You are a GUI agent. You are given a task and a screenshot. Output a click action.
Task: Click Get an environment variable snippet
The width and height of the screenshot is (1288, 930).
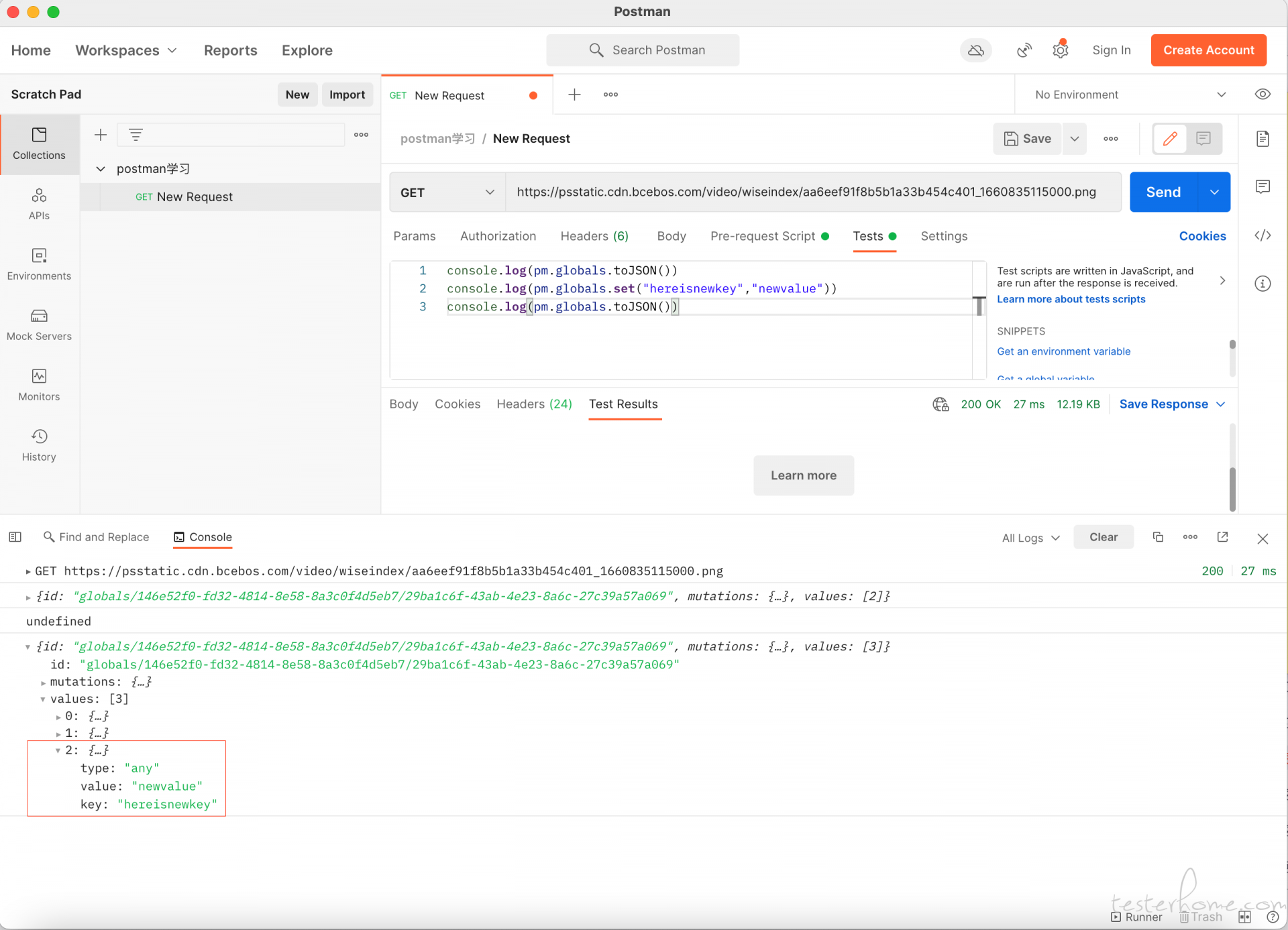point(1064,351)
